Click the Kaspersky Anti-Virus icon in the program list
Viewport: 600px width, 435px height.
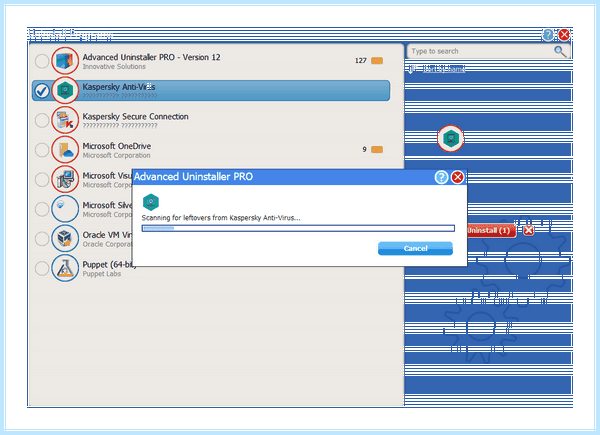pos(65,90)
